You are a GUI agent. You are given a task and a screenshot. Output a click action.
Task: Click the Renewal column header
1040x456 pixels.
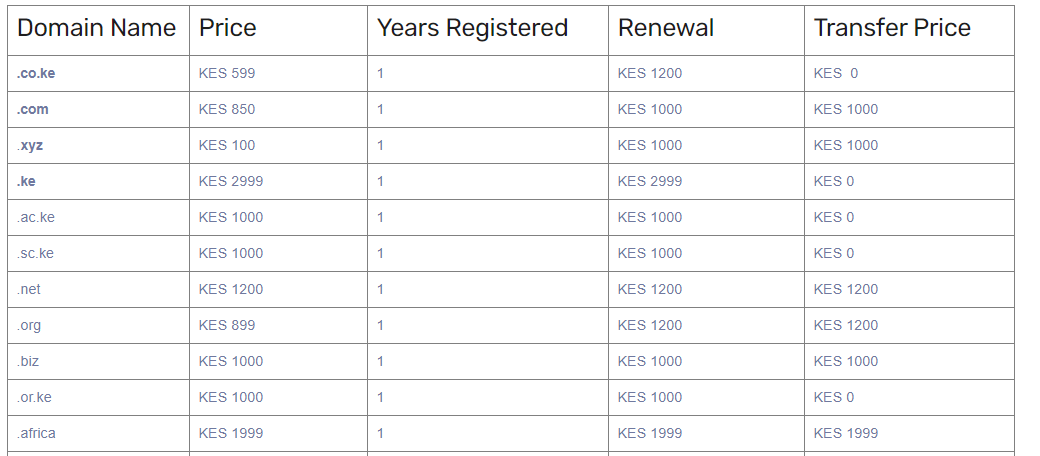point(666,28)
